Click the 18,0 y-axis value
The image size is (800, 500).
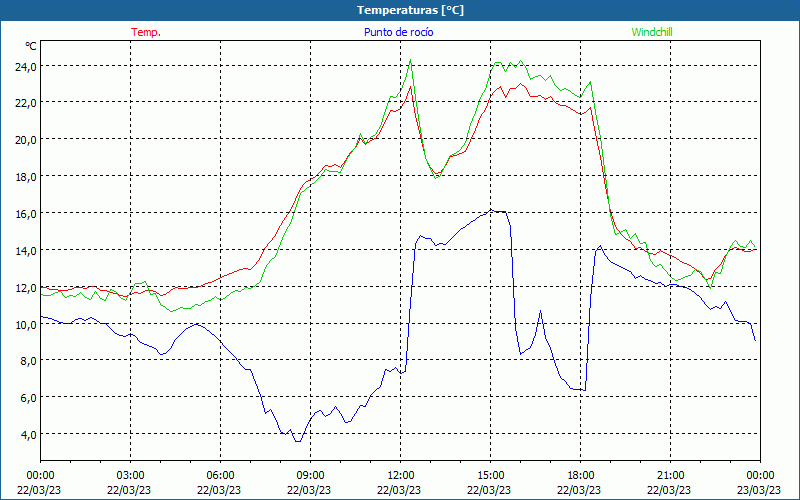(26, 177)
